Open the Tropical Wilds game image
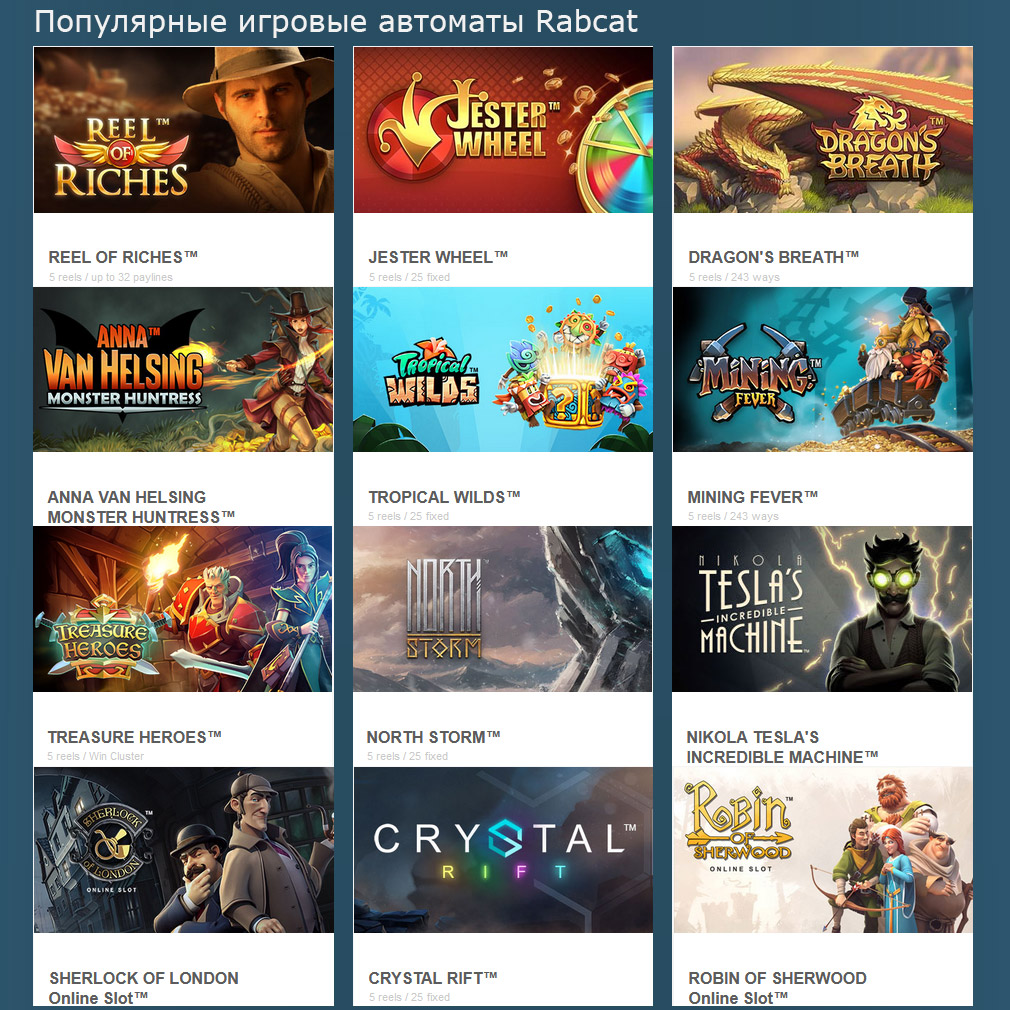 (502, 369)
